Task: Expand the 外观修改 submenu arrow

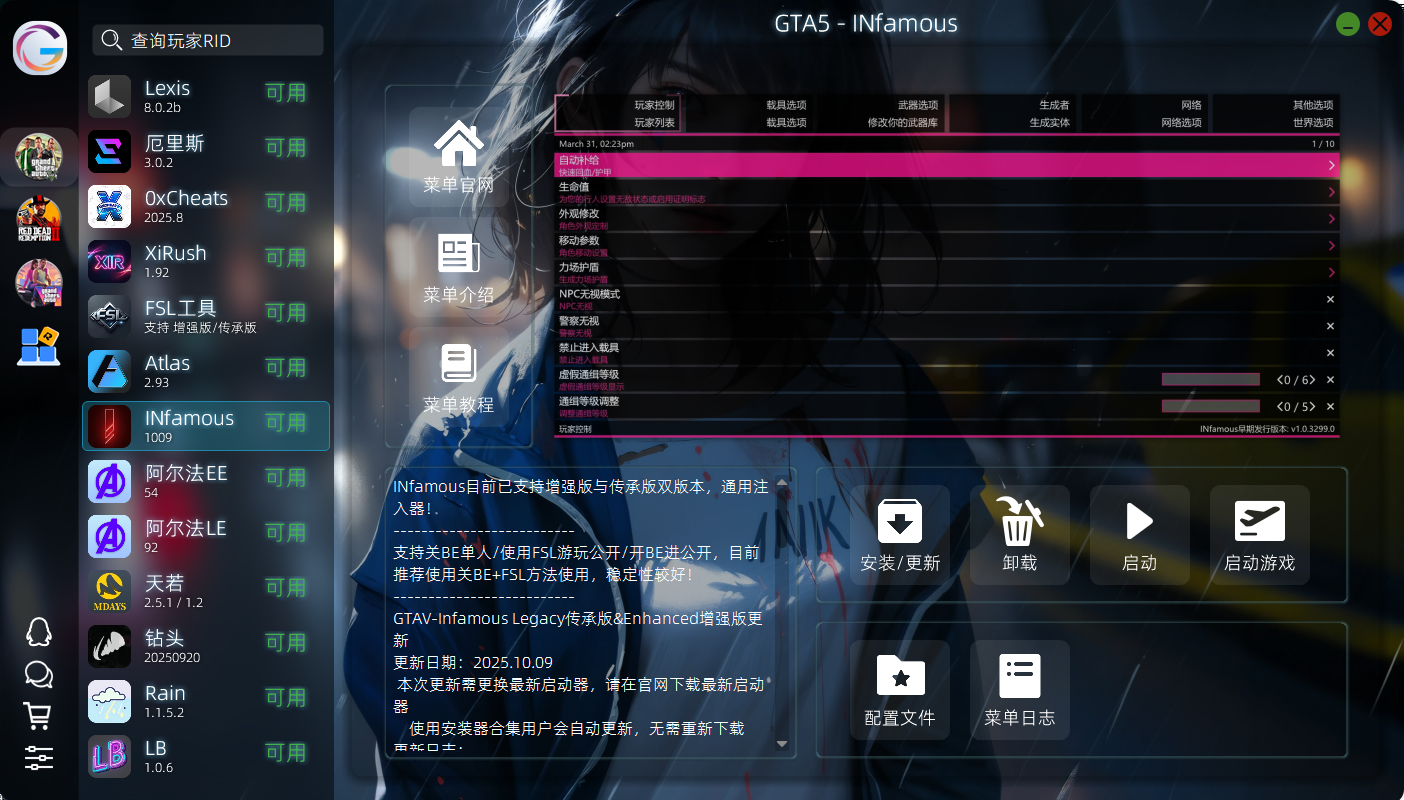Action: pyautogui.click(x=1331, y=219)
